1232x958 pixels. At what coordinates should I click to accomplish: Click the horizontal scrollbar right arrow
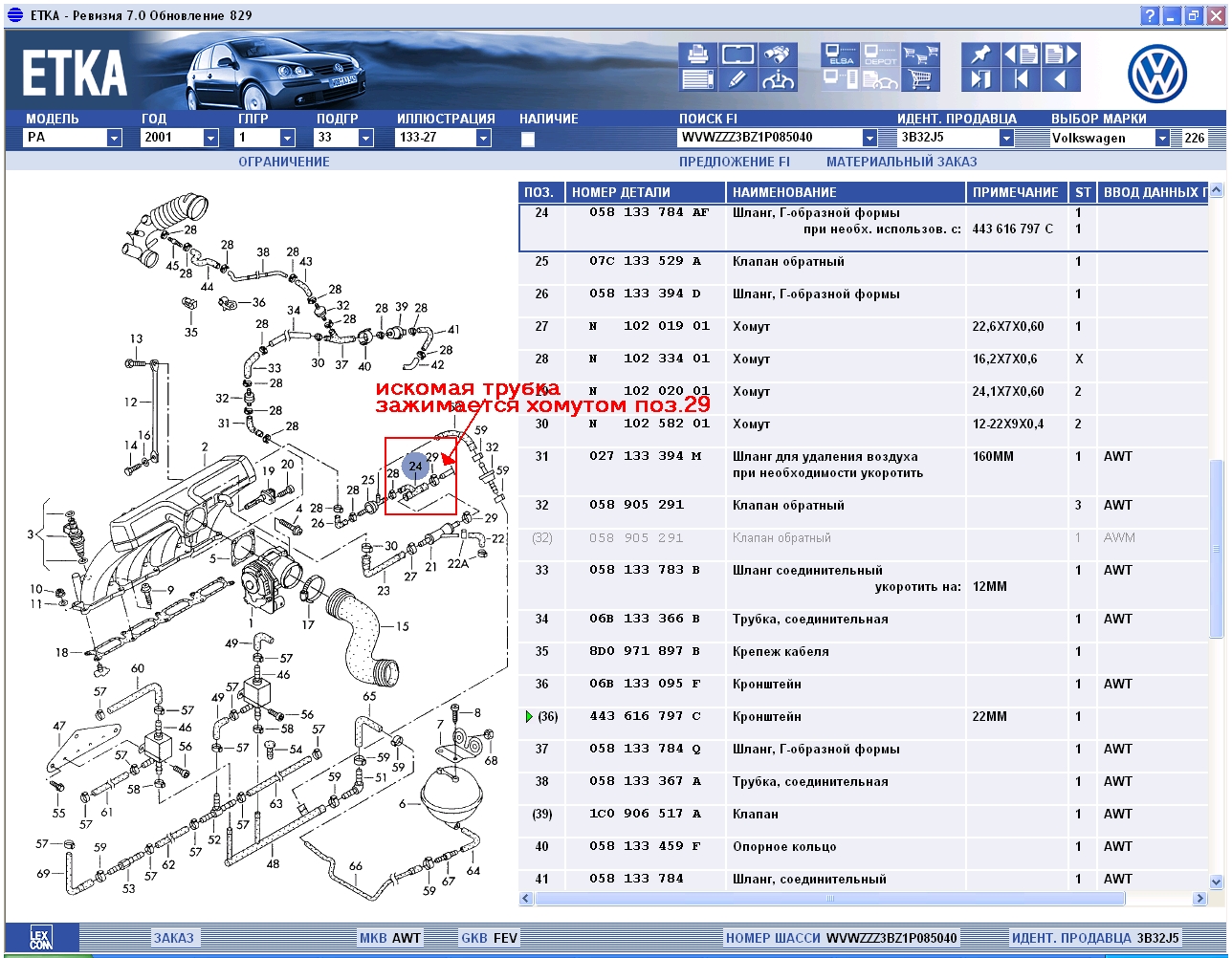[x=1200, y=899]
